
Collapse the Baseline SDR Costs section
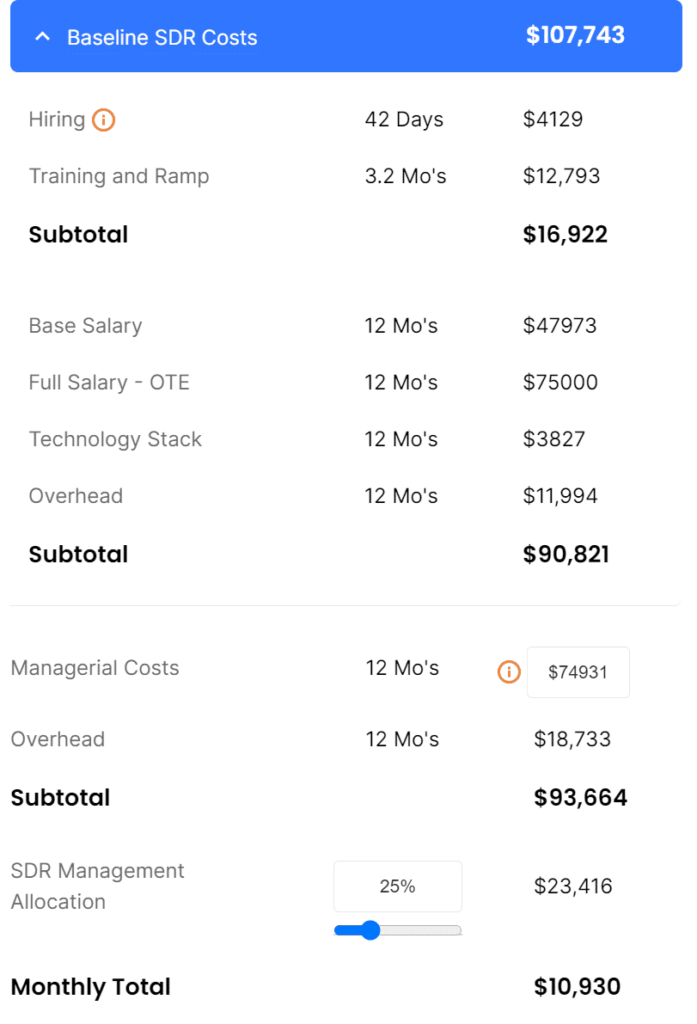pos(41,36)
